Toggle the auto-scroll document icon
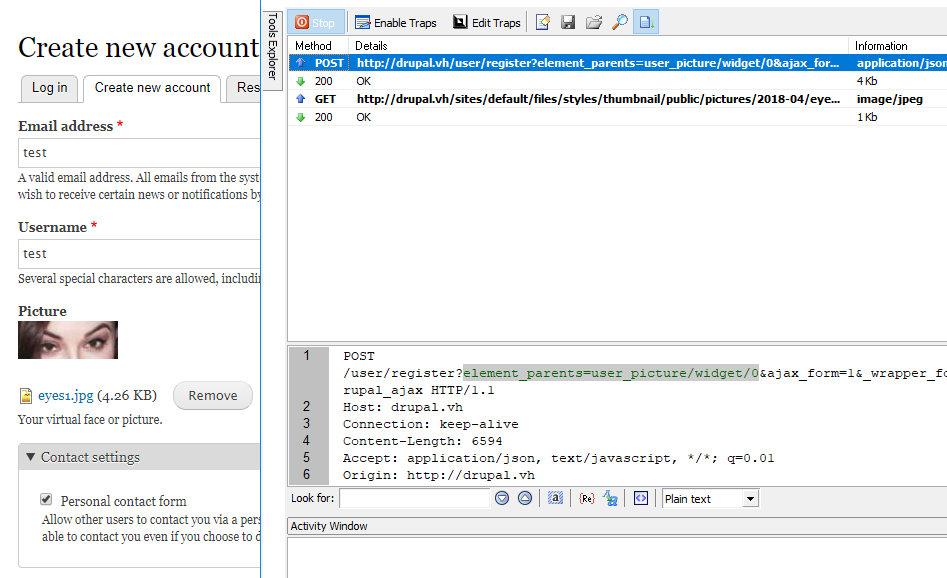 pyautogui.click(x=646, y=22)
